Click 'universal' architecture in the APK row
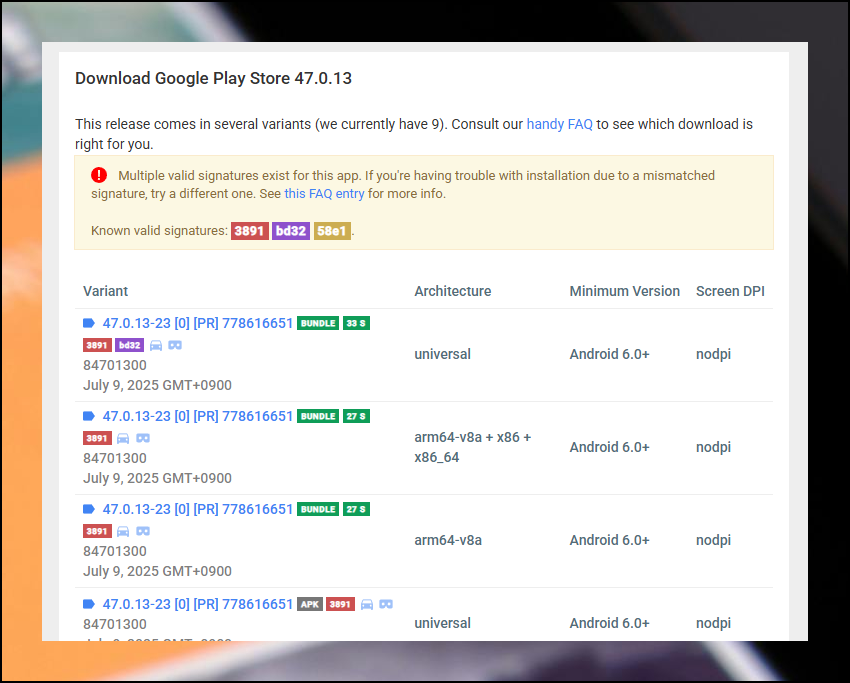 click(442, 623)
